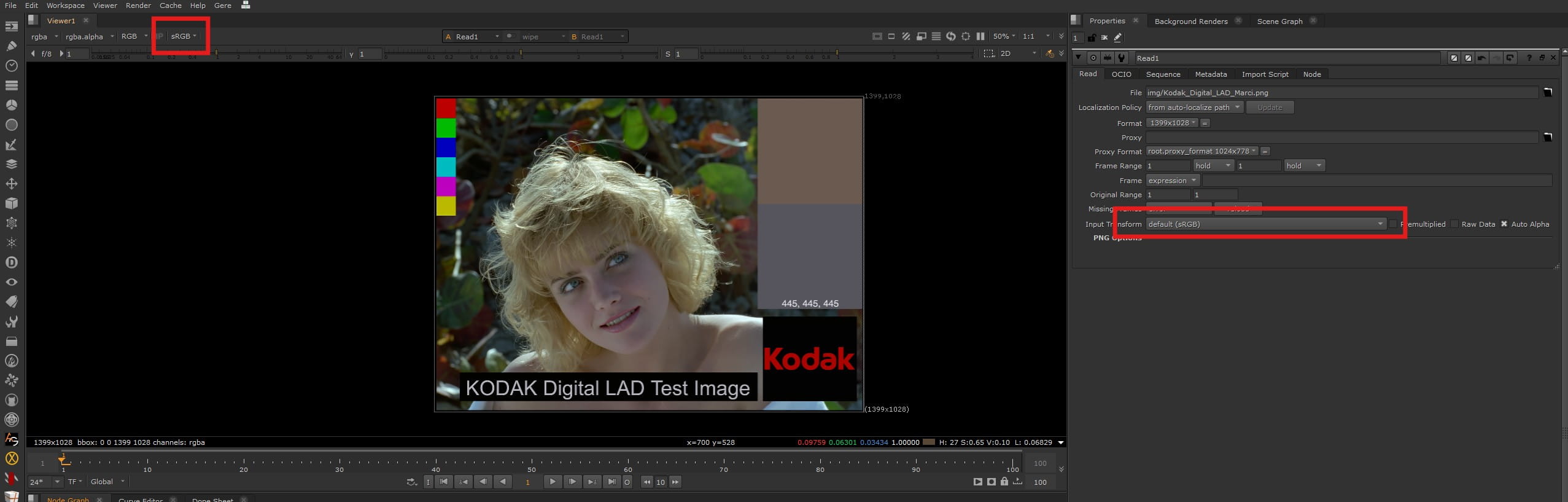Screen dimensions: 1568x502
Task: Open the Workspace menu
Action: pos(65,6)
